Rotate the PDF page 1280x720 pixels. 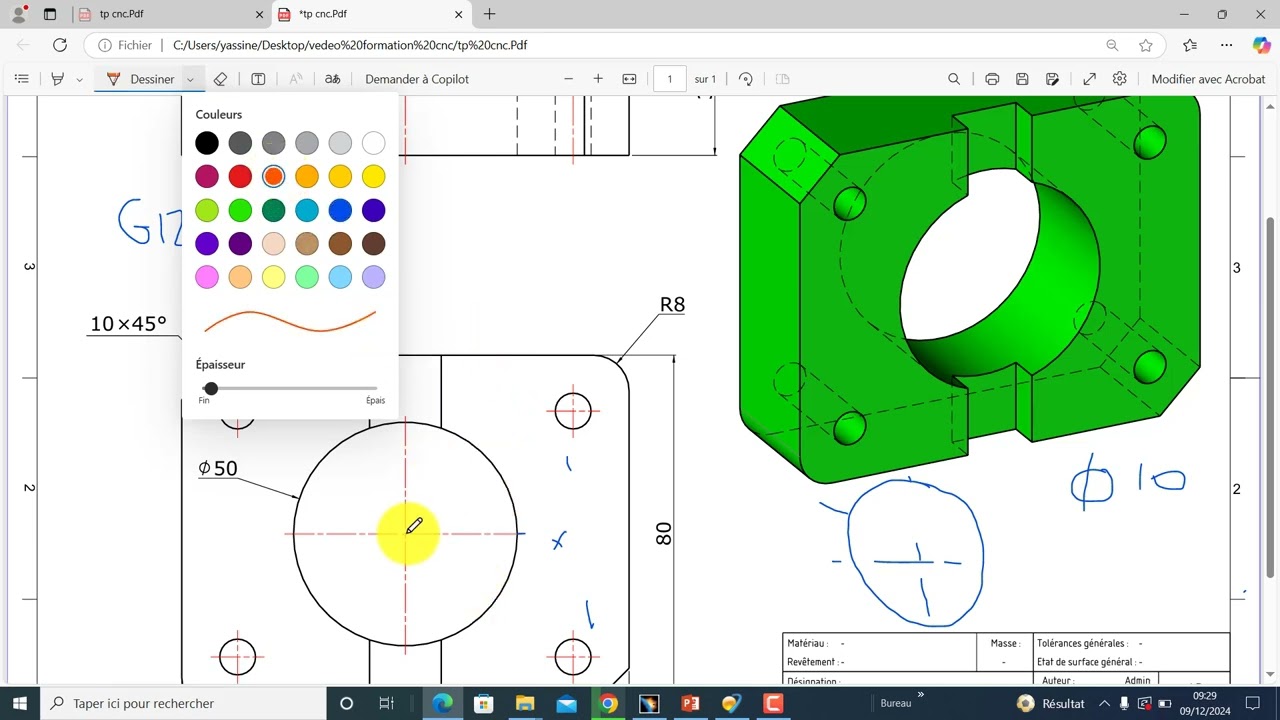pos(745,79)
